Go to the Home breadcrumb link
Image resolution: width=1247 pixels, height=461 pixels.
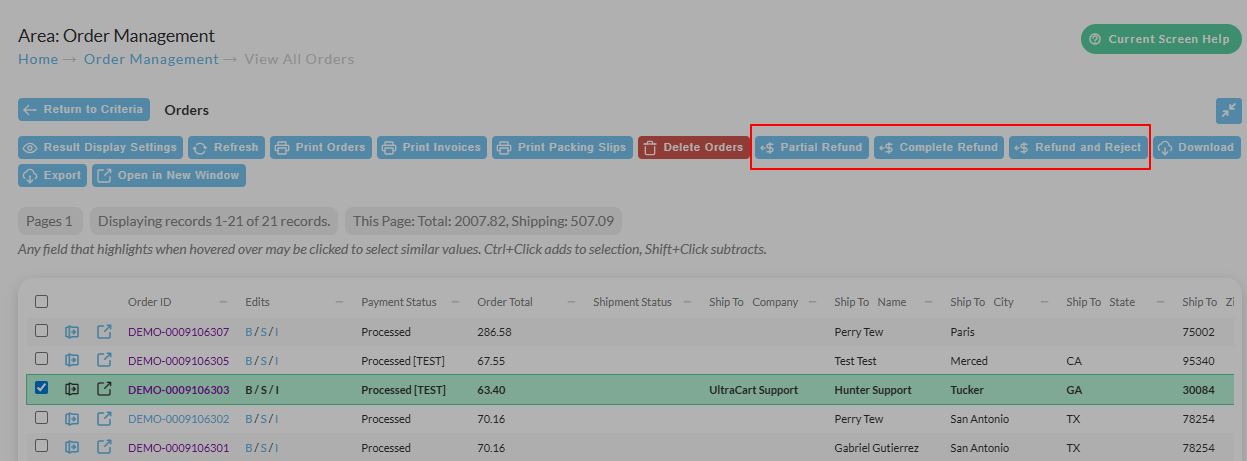click(38, 59)
